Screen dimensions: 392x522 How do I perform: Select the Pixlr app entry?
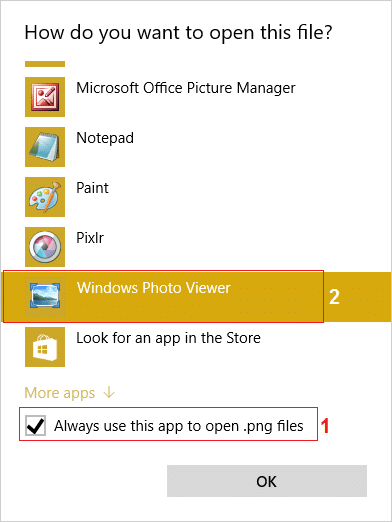(90, 238)
